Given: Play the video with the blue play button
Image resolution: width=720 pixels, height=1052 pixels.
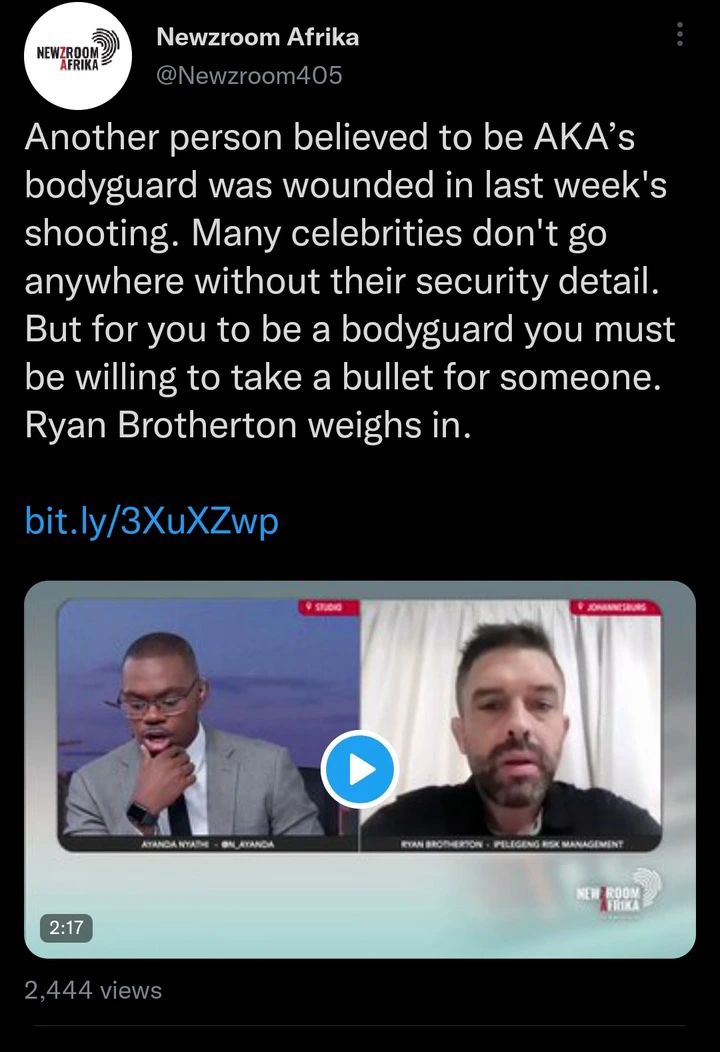Looking at the screenshot, I should click(x=360, y=770).
